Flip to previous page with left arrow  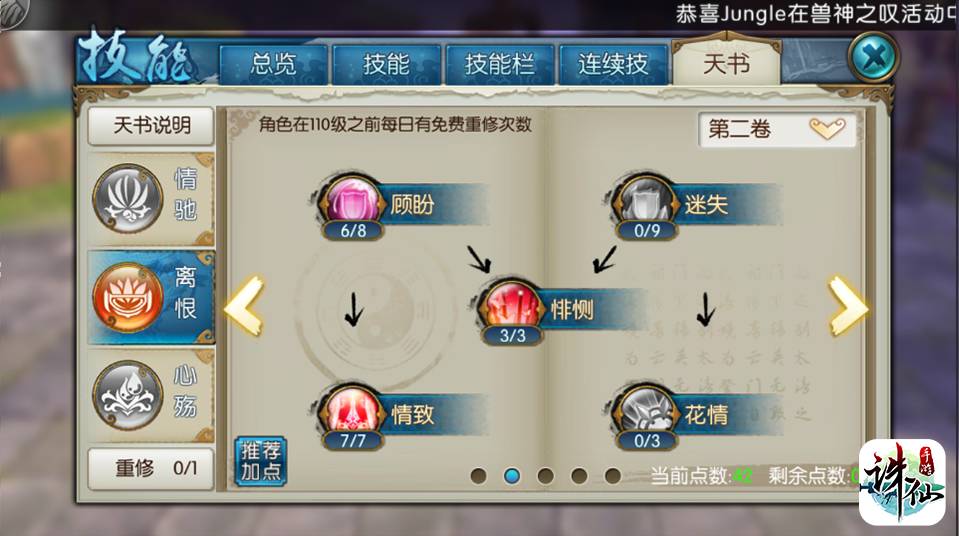tap(244, 305)
